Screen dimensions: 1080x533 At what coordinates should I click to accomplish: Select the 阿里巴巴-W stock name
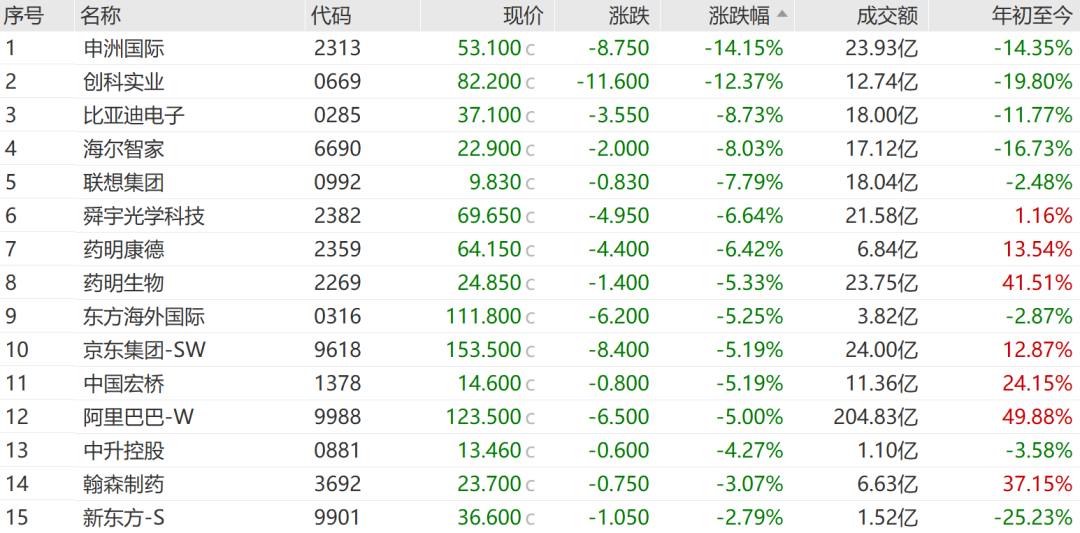(138, 417)
